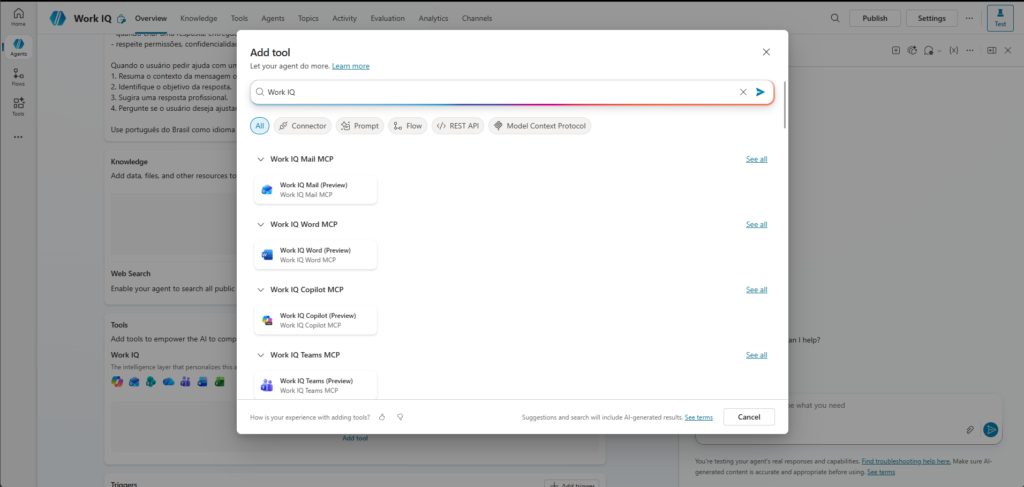Image resolution: width=1024 pixels, height=487 pixels.
Task: Click the Add tool dialog vertical scrollbar
Action: 784,104
